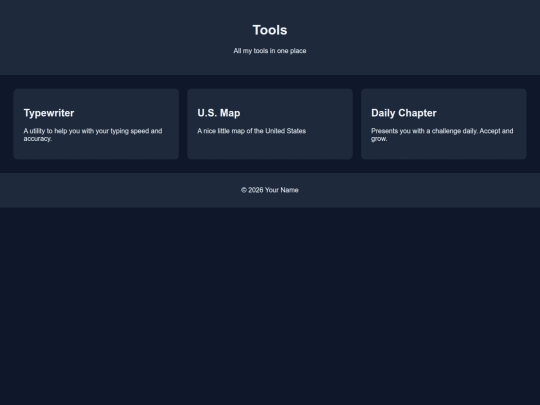Click the '© 2026 Your Name' footer text
The image size is (540, 405).
tap(270, 190)
